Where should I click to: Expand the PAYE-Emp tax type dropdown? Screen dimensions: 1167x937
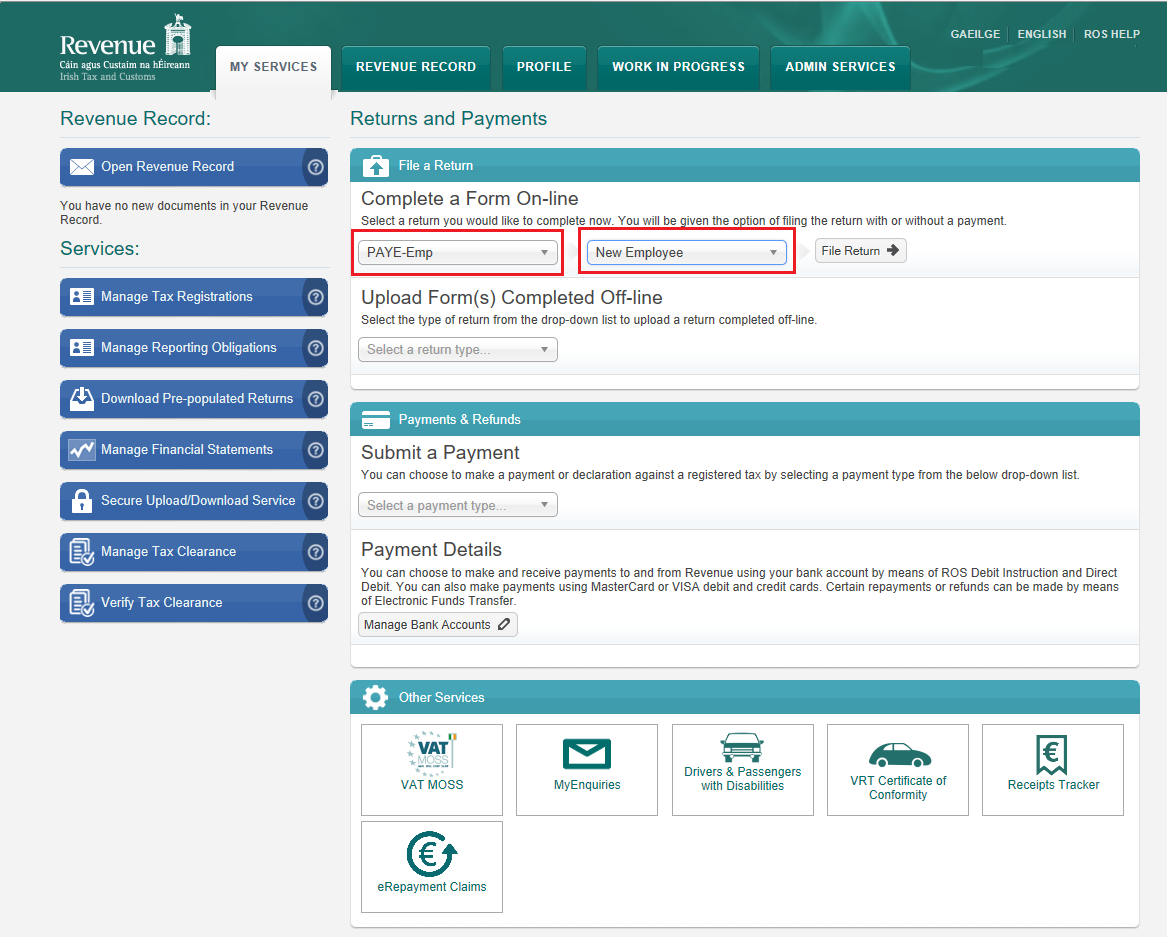click(458, 252)
